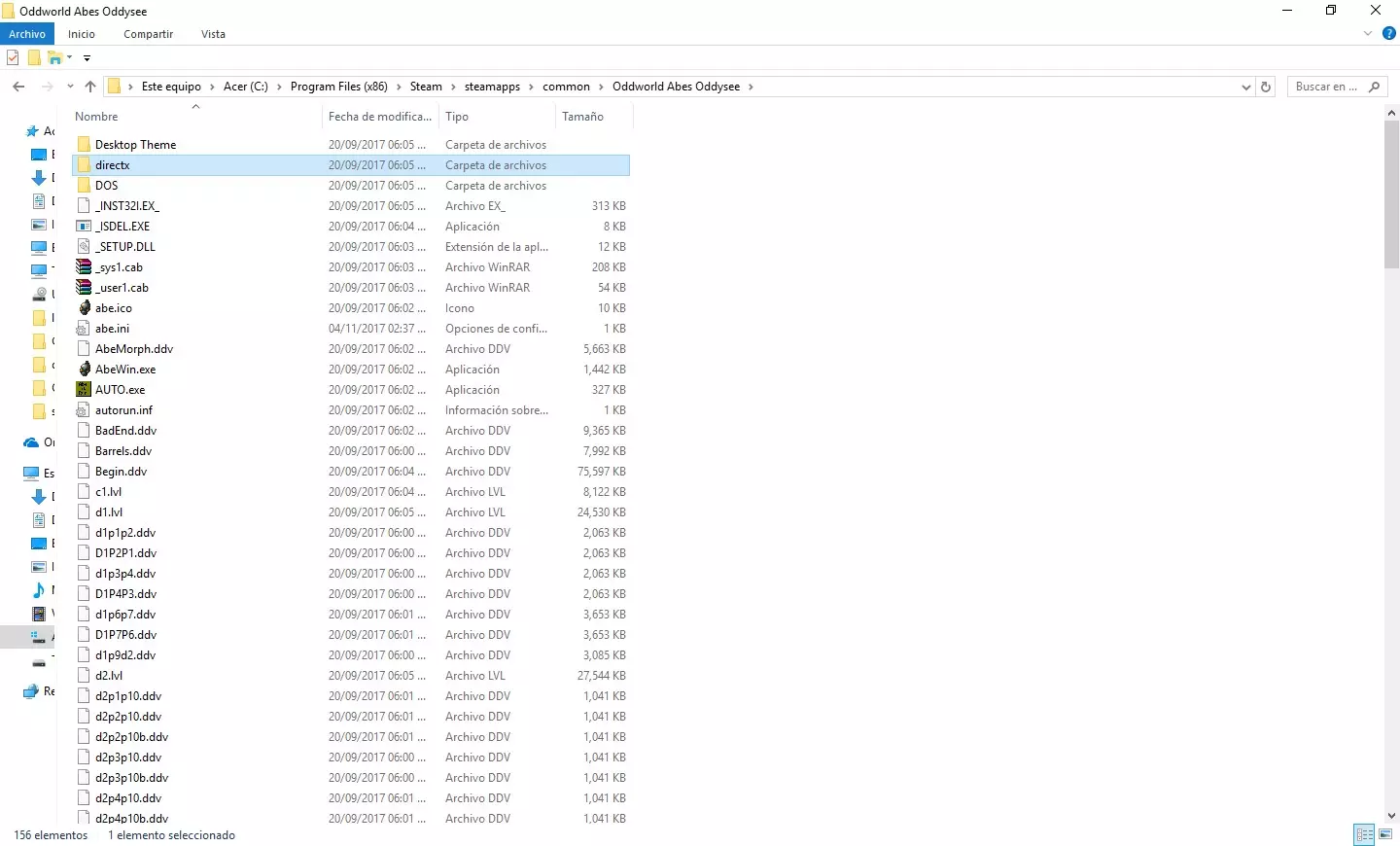Expand the chevron after 'Acer (C:)' in the path
The image size is (1400, 846).
(280, 87)
